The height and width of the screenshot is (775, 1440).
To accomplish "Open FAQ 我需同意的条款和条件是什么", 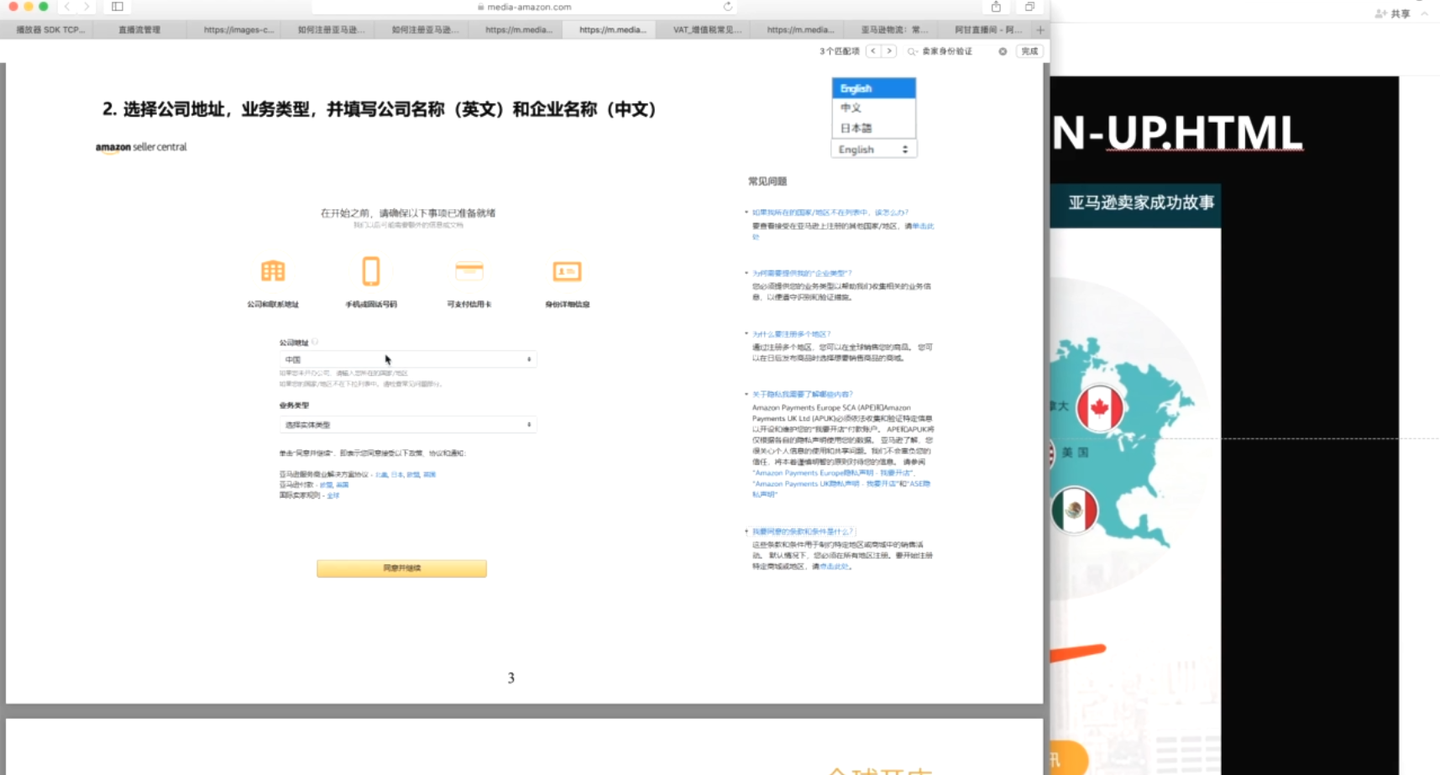I will (804, 532).
